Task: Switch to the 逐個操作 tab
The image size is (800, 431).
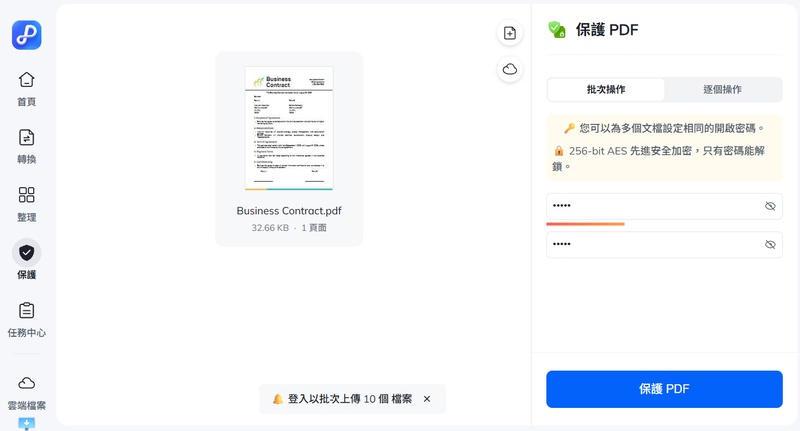Action: click(x=722, y=90)
